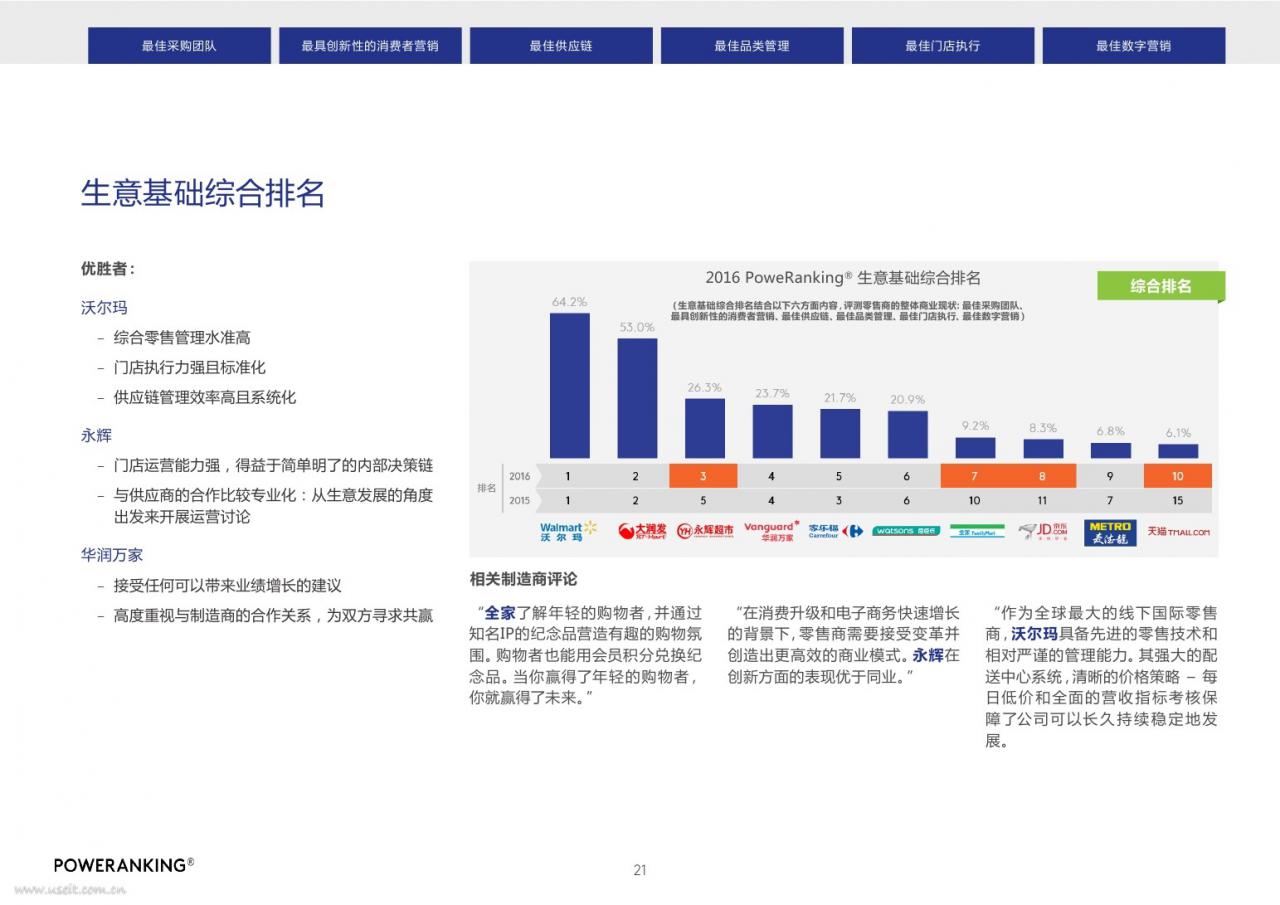This screenshot has width=1280, height=905.
Task: Click the METRO 麦德龙 logo
Action: [1110, 532]
